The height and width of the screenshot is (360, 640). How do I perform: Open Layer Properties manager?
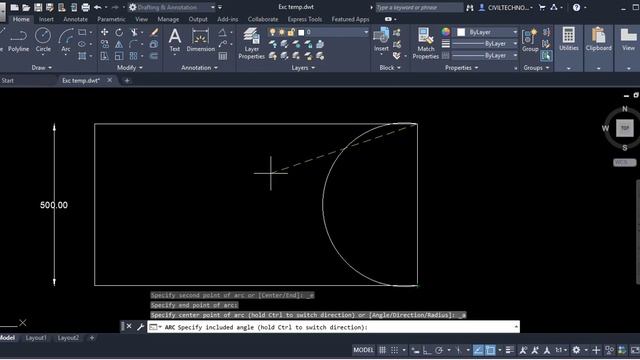click(x=251, y=43)
